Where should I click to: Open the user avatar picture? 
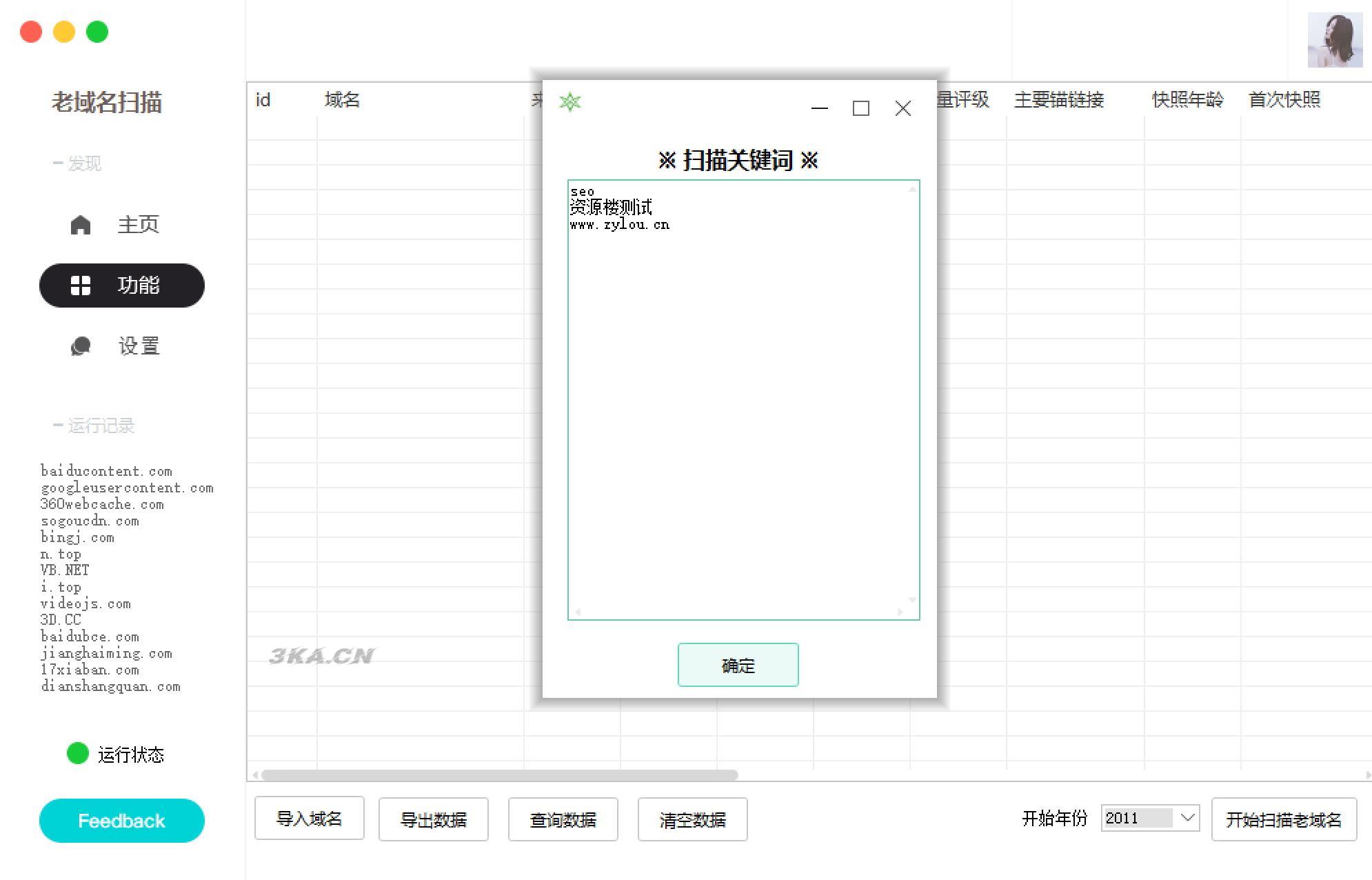tap(1335, 40)
